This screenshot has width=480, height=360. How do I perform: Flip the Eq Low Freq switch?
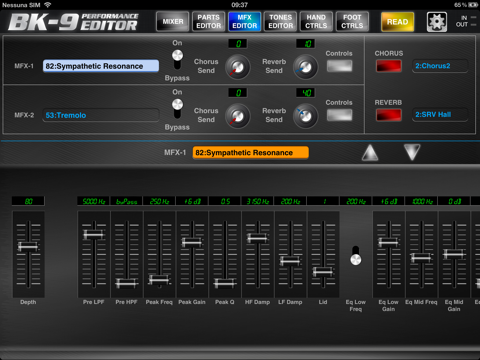356,255
